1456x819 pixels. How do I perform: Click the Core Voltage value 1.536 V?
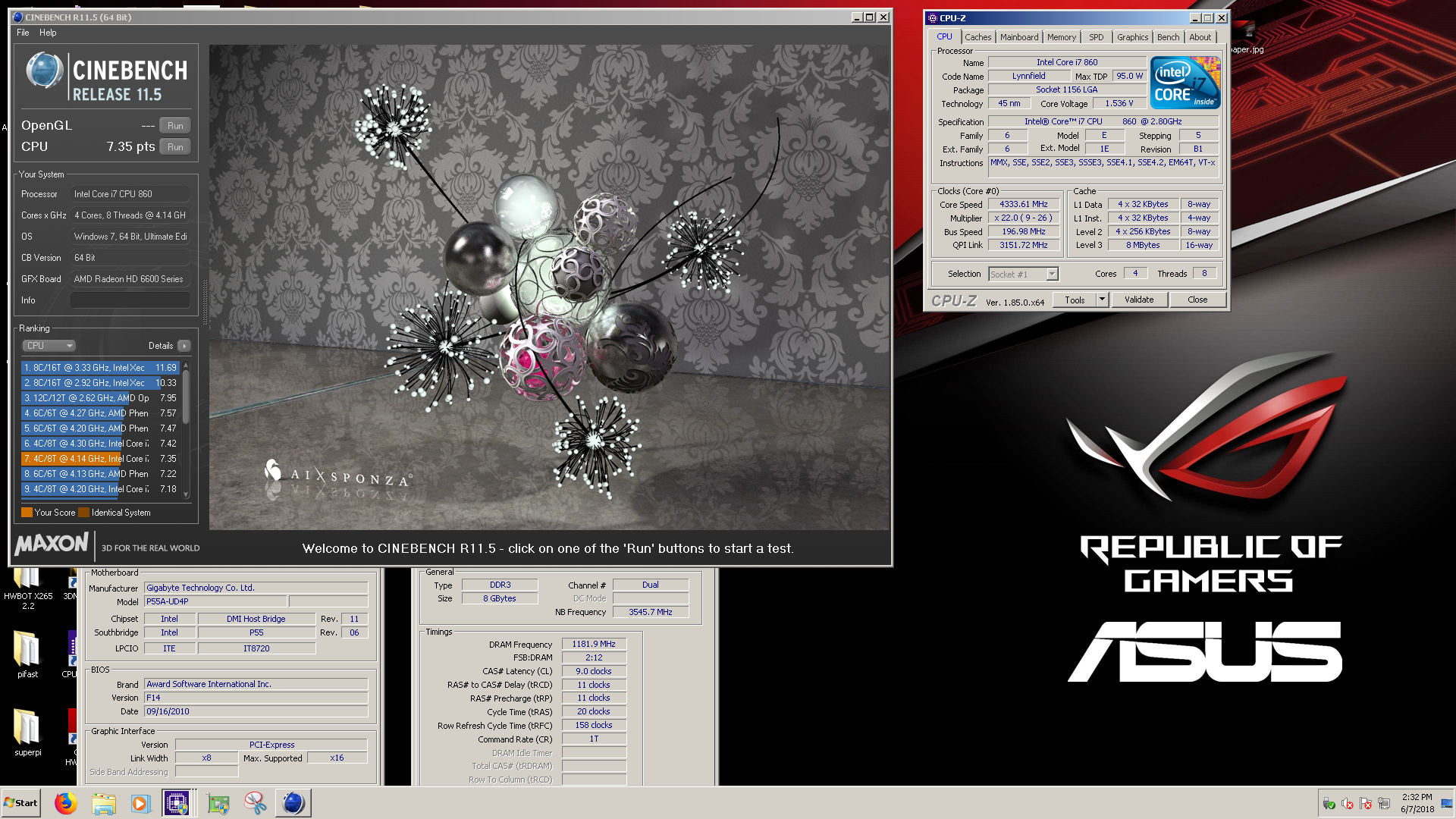click(1119, 104)
